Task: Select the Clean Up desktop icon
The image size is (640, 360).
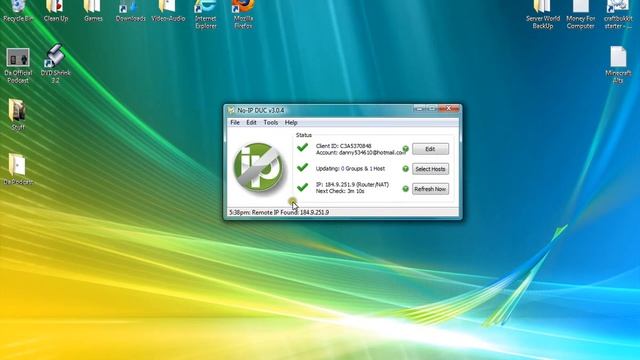Action: (x=56, y=11)
